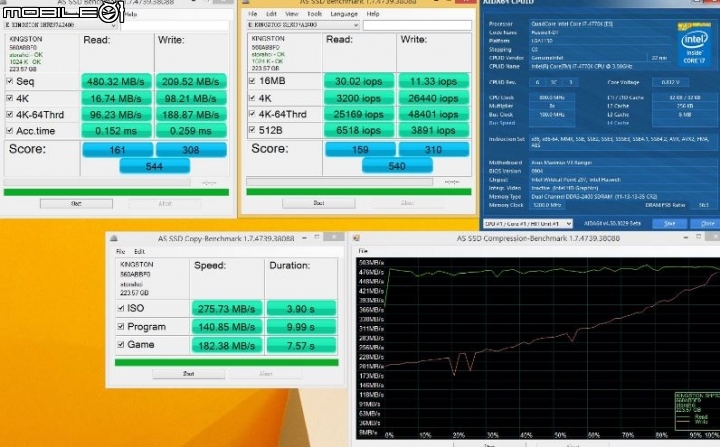Open the Language menu in AS SSD
This screenshot has width=720, height=447.
[x=344, y=14]
